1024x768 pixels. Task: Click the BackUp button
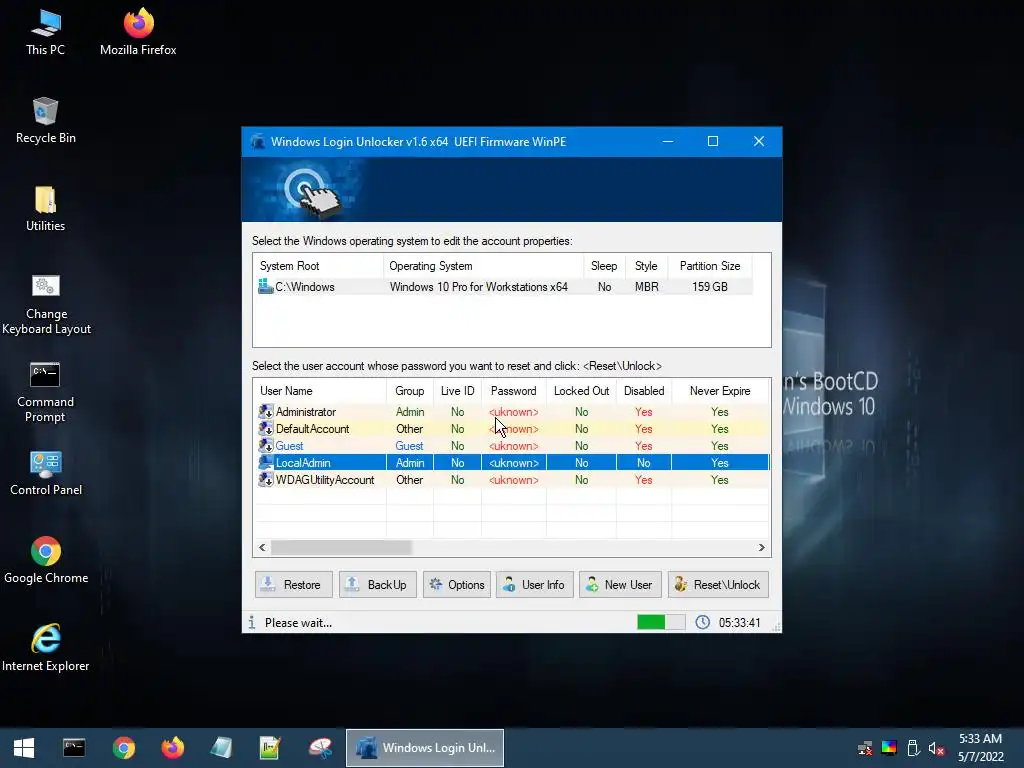coord(377,584)
